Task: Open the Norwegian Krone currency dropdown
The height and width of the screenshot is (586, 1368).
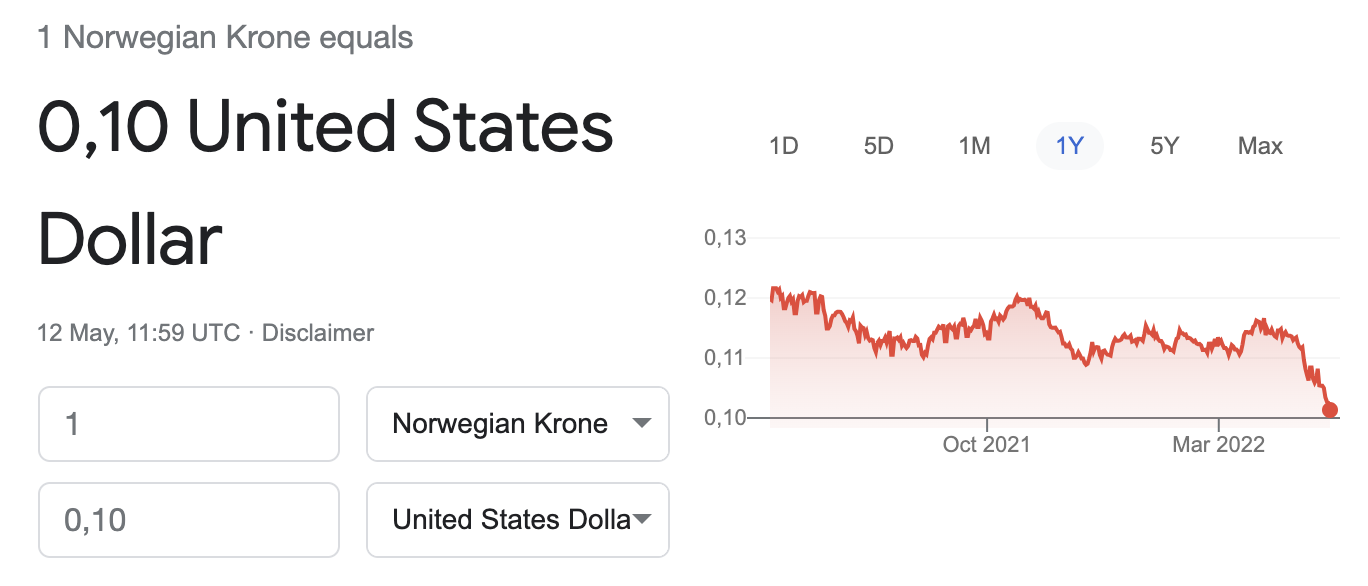Action: coord(518,424)
